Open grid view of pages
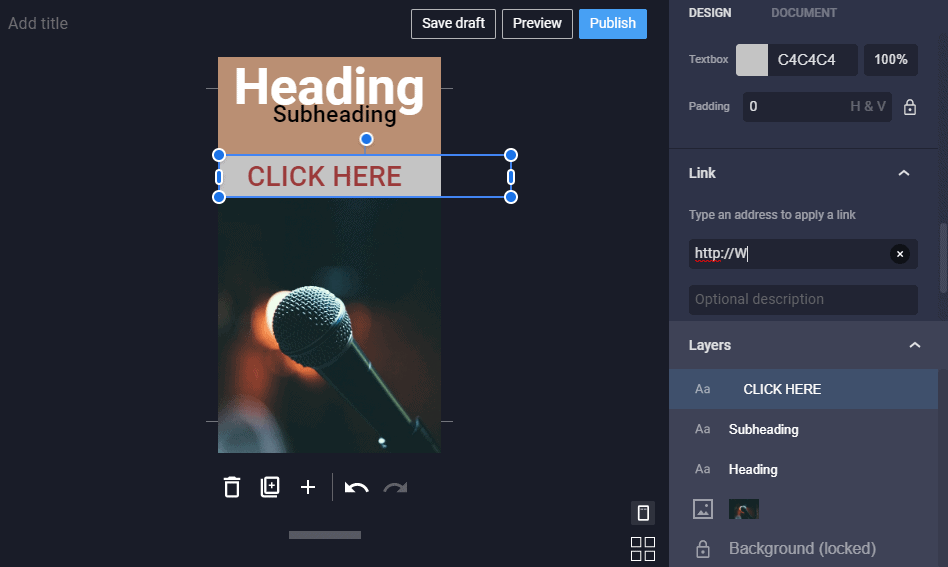 tap(643, 549)
